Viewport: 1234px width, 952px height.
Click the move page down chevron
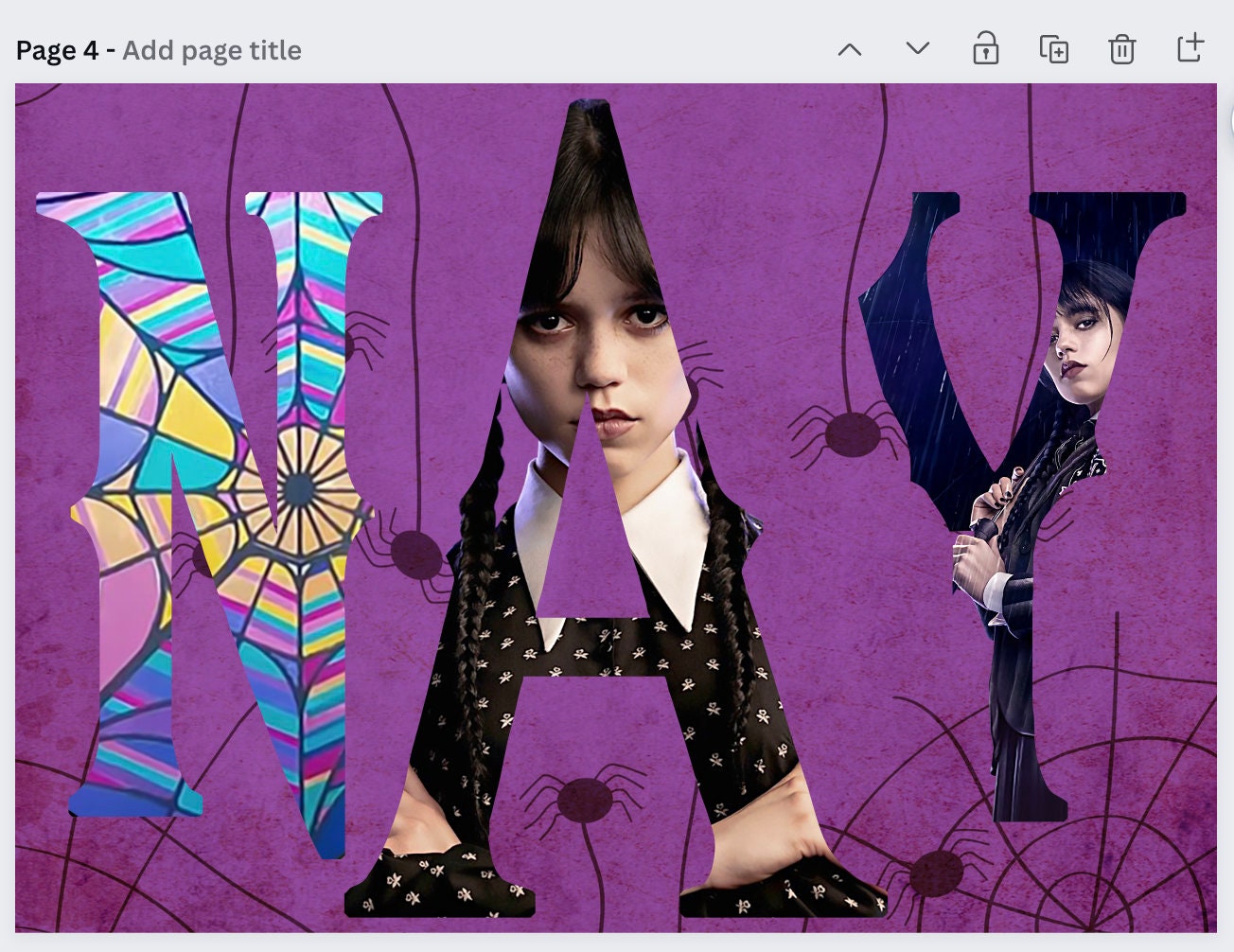pos(917,49)
